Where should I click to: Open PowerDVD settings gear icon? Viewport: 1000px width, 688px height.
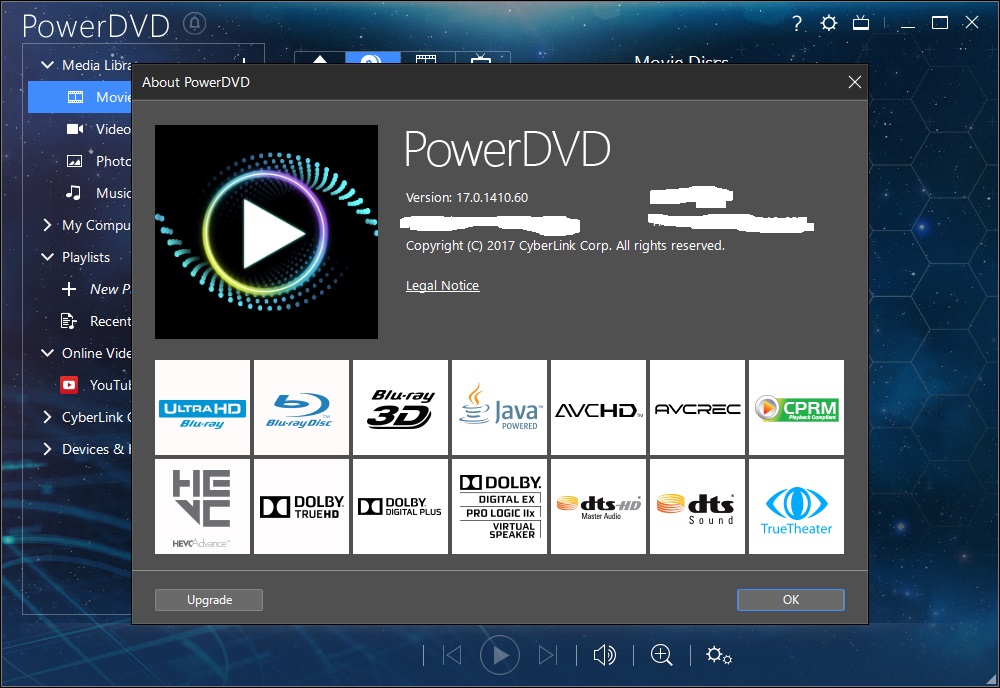pos(828,24)
